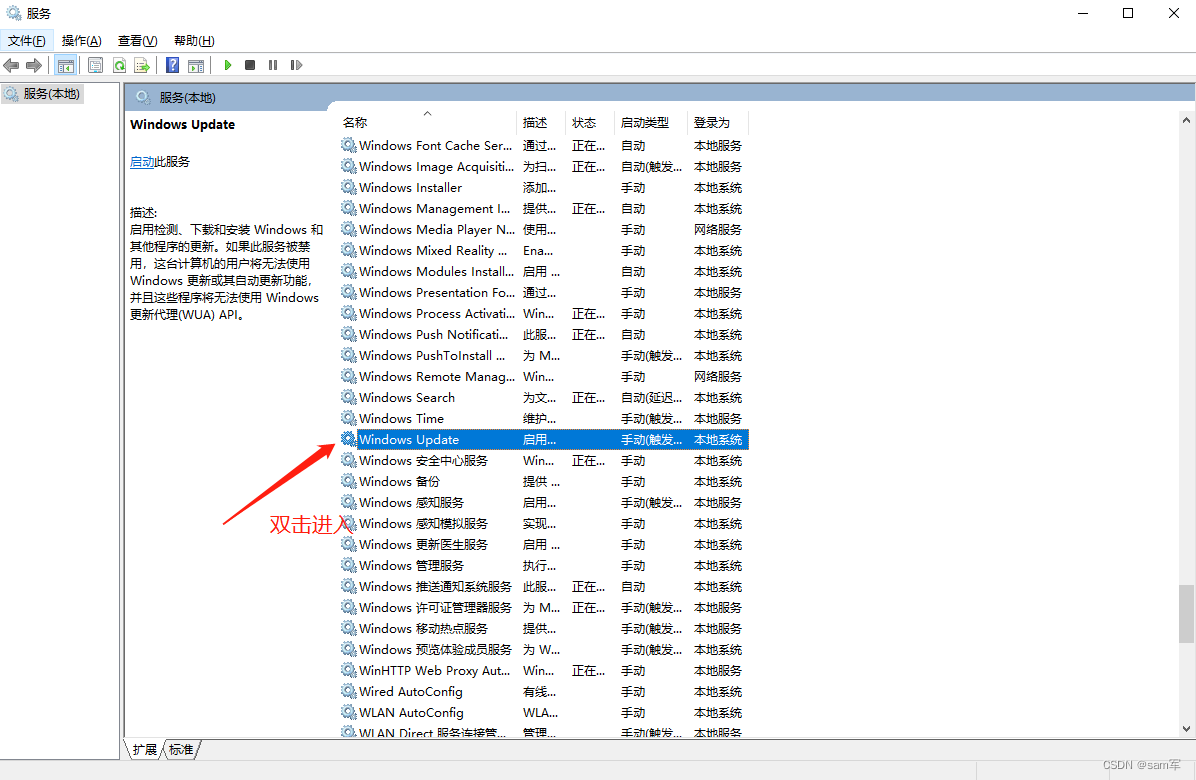The image size is (1196, 780).
Task: Open the 查看(V) menu
Action: point(137,40)
